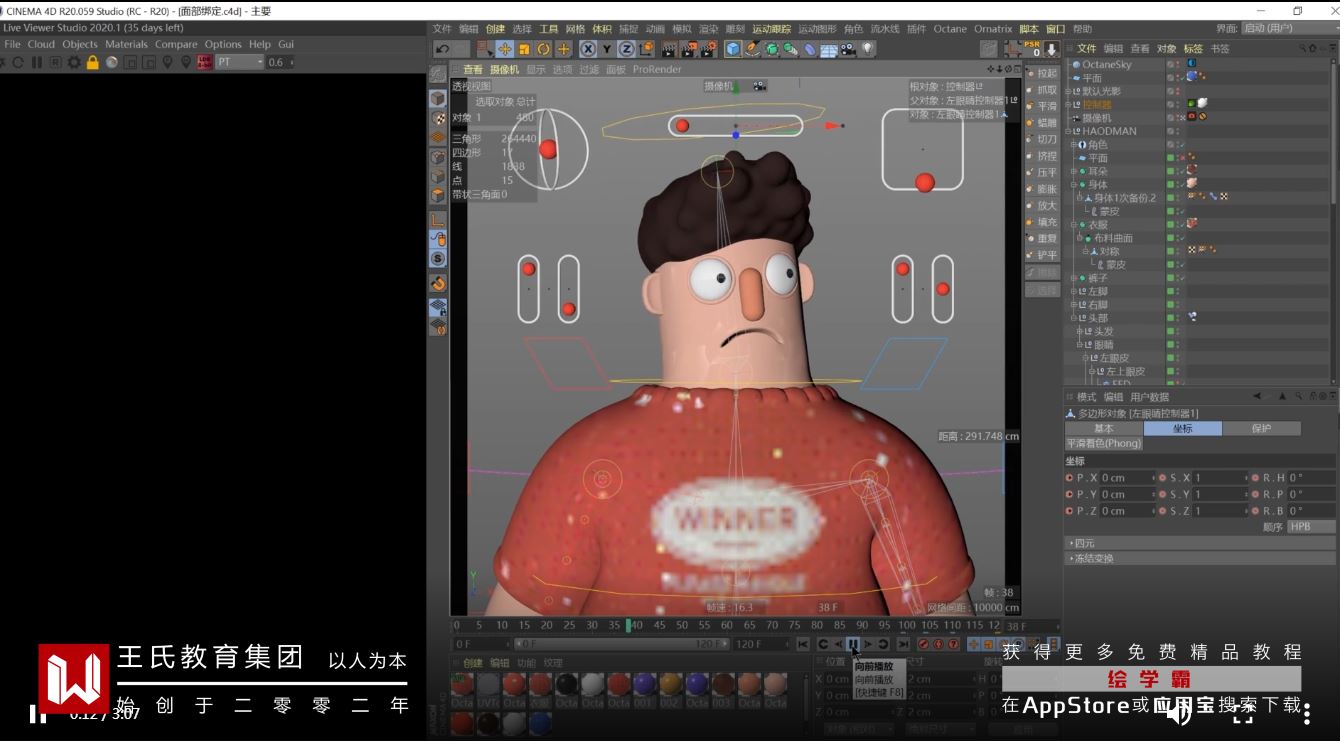
Task: Click the Pause render icon in Live Viewer
Action: [x=37, y=62]
